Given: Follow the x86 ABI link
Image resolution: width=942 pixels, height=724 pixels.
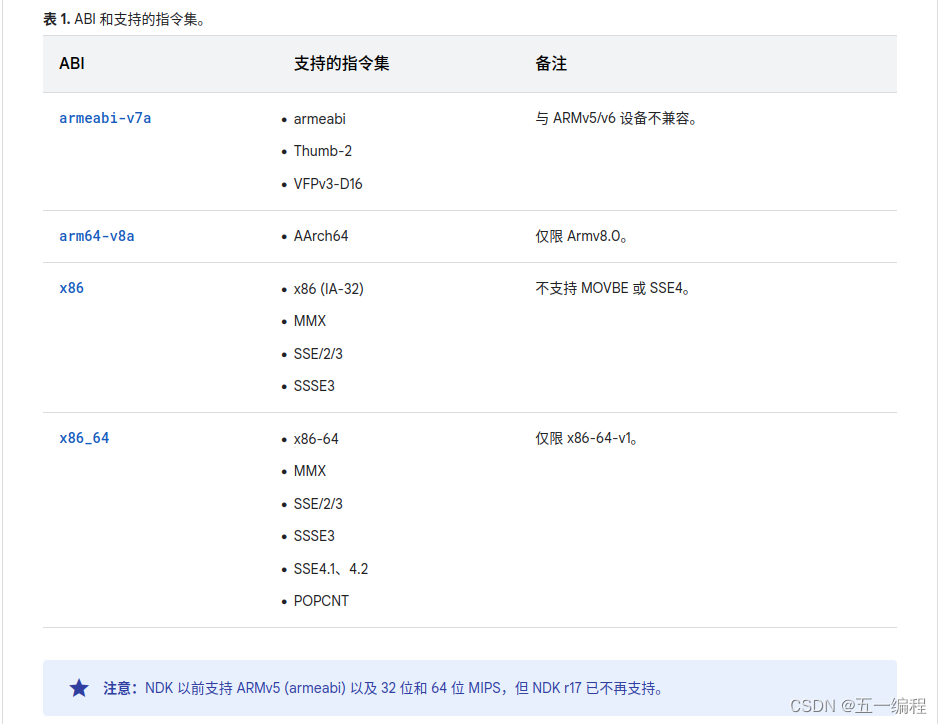Looking at the screenshot, I should point(71,288).
